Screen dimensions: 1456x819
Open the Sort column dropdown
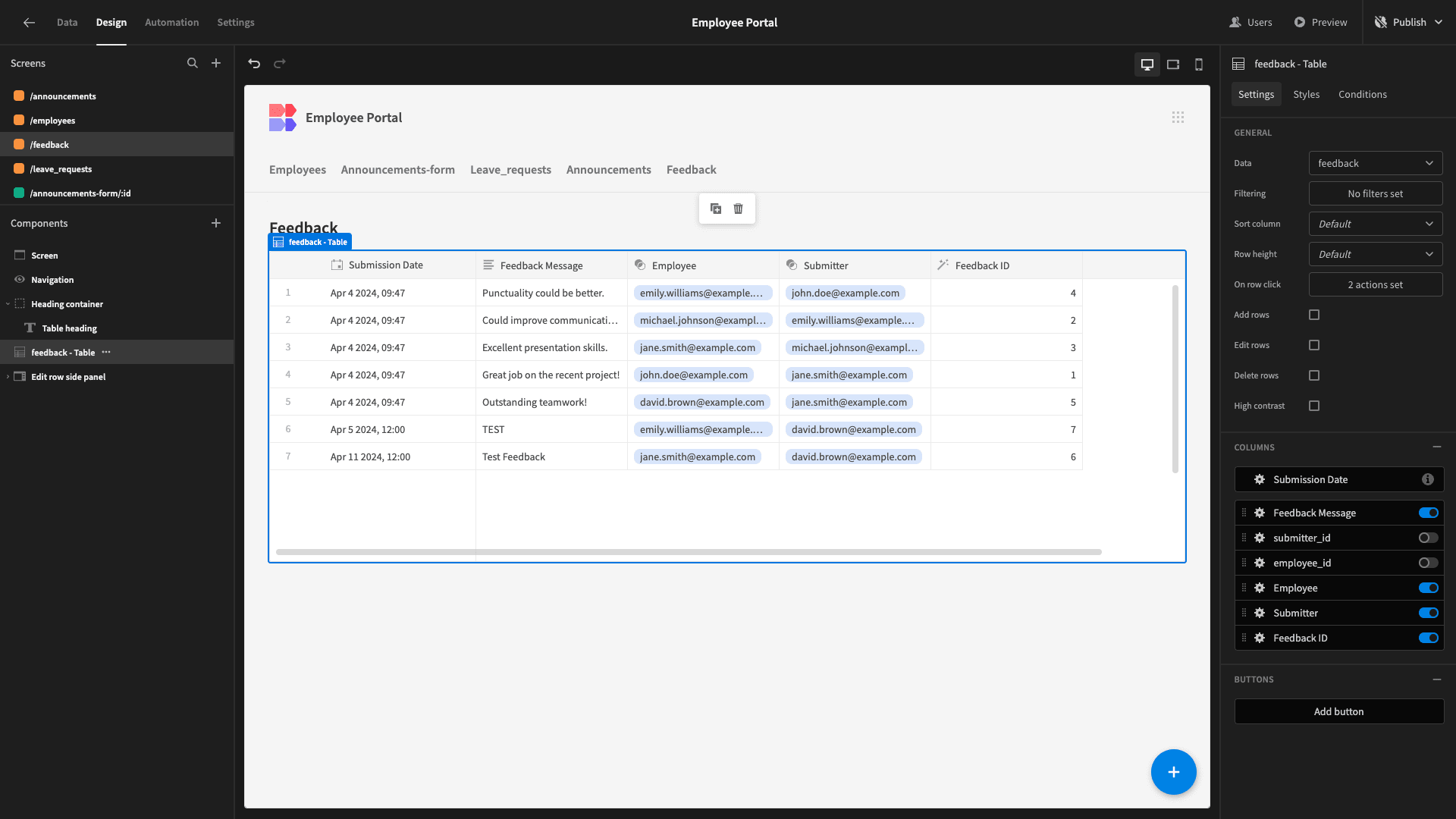pos(1376,224)
